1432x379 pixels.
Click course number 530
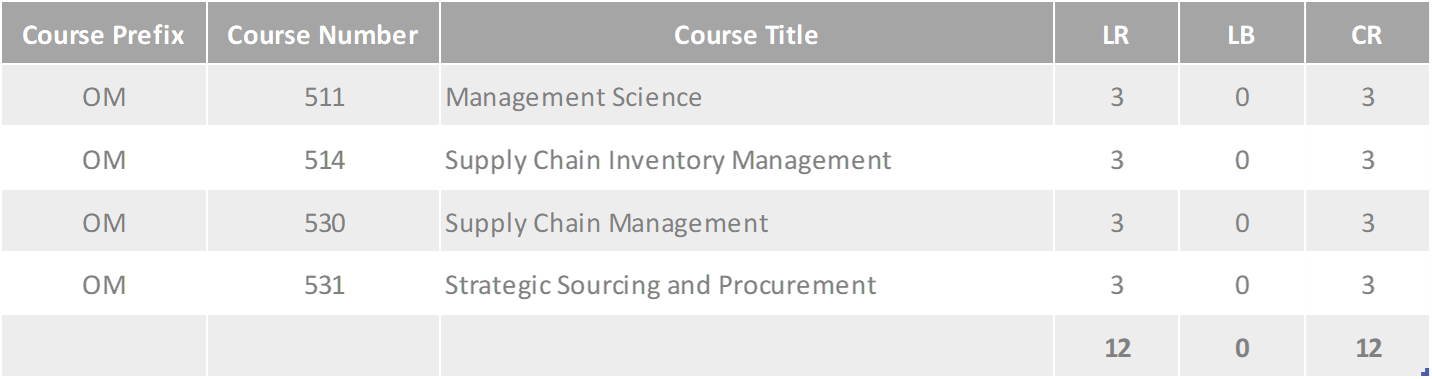pos(324,222)
